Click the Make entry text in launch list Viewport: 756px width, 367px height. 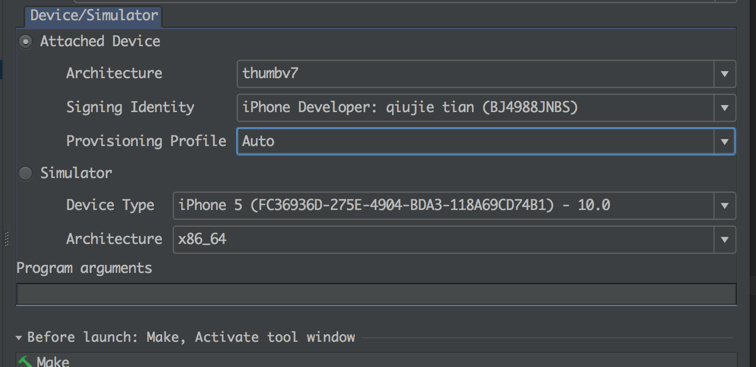(x=53, y=362)
